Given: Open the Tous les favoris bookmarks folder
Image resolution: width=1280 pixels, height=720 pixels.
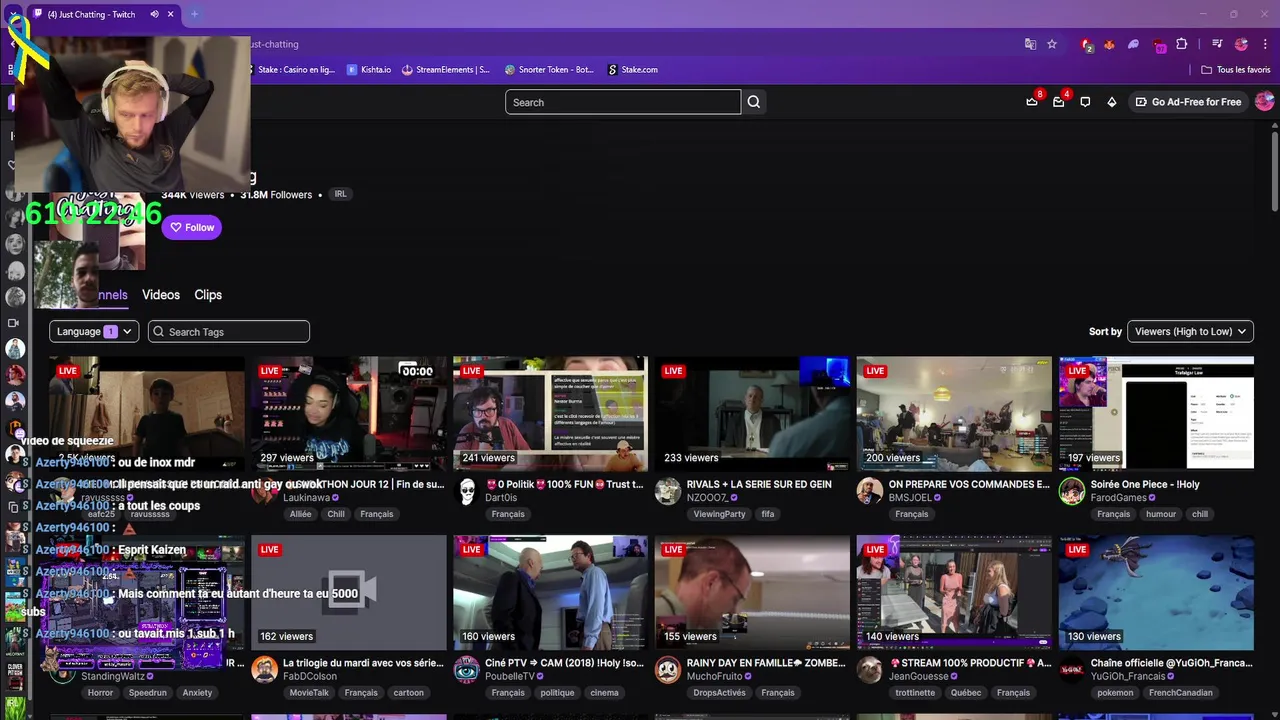Looking at the screenshot, I should tap(1236, 70).
